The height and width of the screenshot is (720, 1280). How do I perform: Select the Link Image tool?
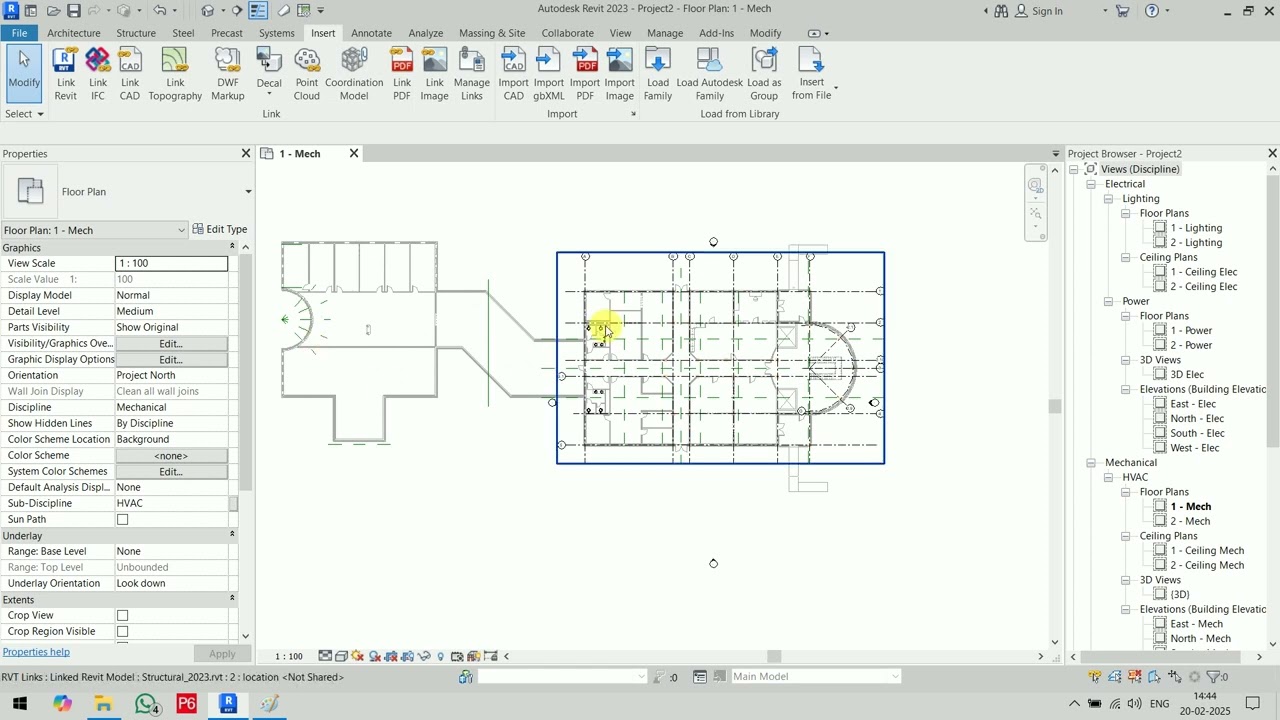click(434, 74)
